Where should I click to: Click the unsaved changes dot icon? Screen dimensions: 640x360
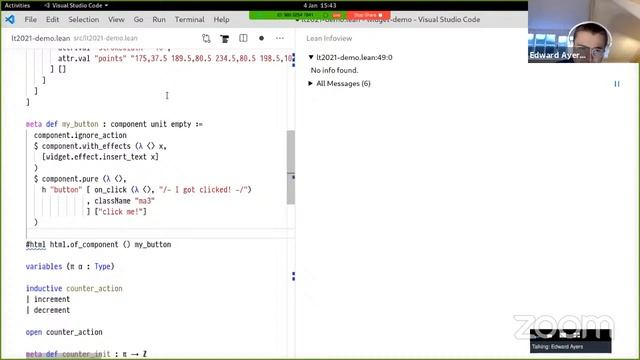point(261,38)
